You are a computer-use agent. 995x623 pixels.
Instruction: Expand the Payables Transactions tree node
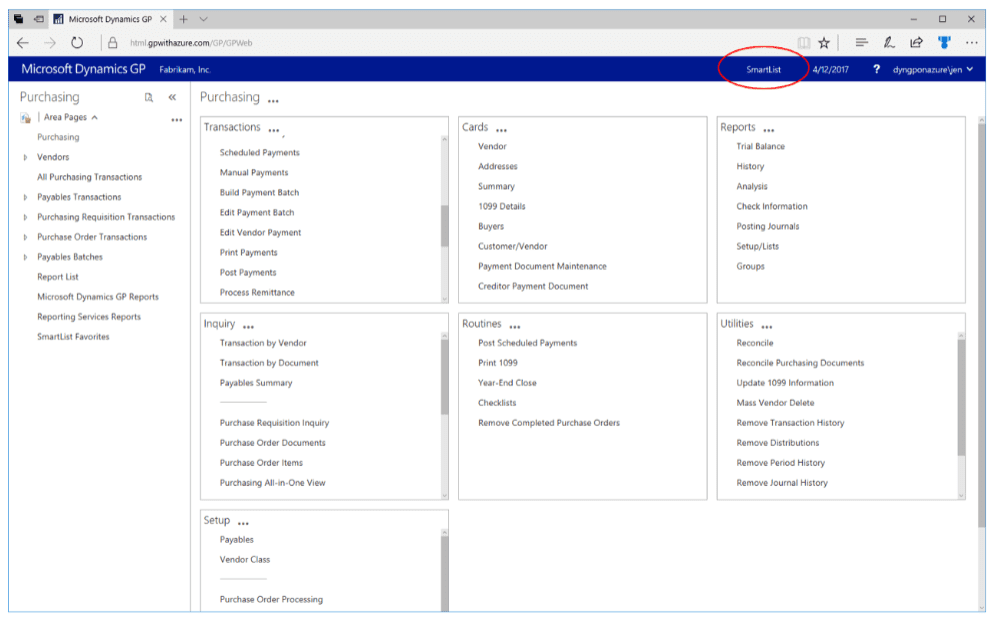point(25,197)
